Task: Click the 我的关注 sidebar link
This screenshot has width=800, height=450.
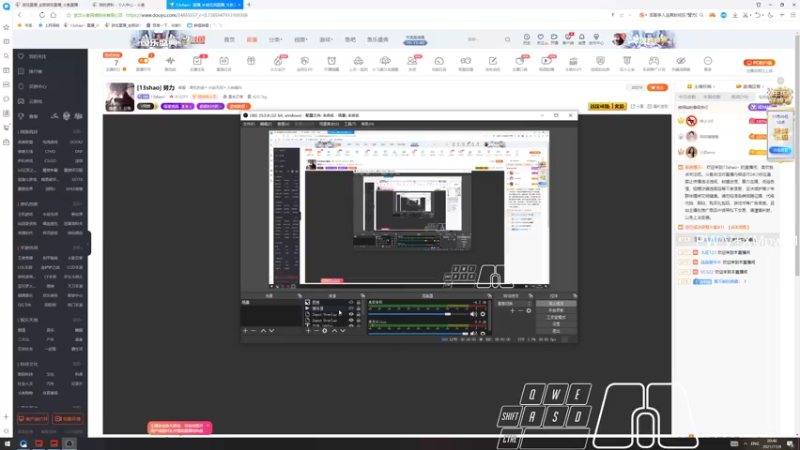Action: click(x=37, y=56)
